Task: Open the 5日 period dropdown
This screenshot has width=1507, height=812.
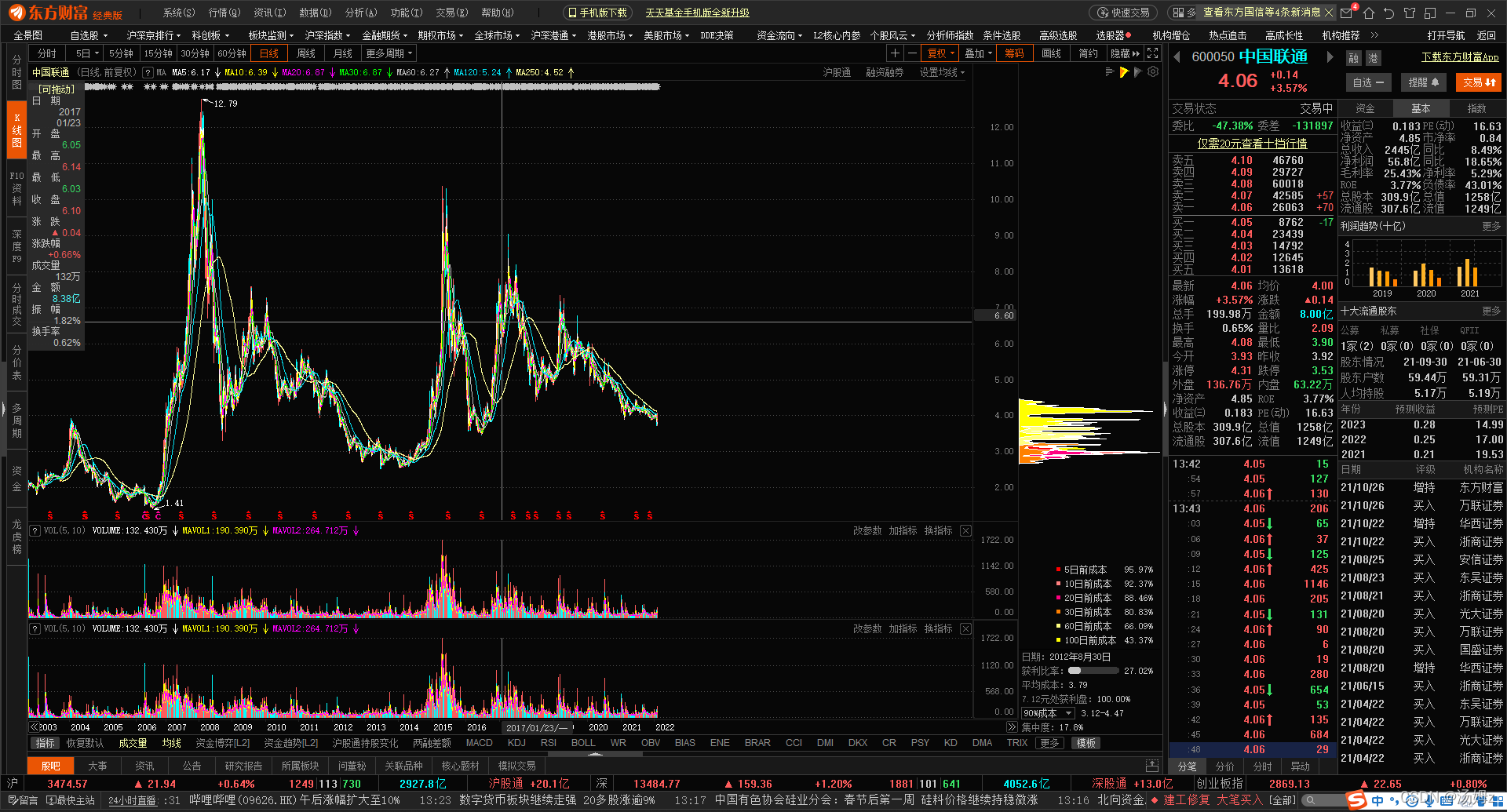Action: [86, 53]
